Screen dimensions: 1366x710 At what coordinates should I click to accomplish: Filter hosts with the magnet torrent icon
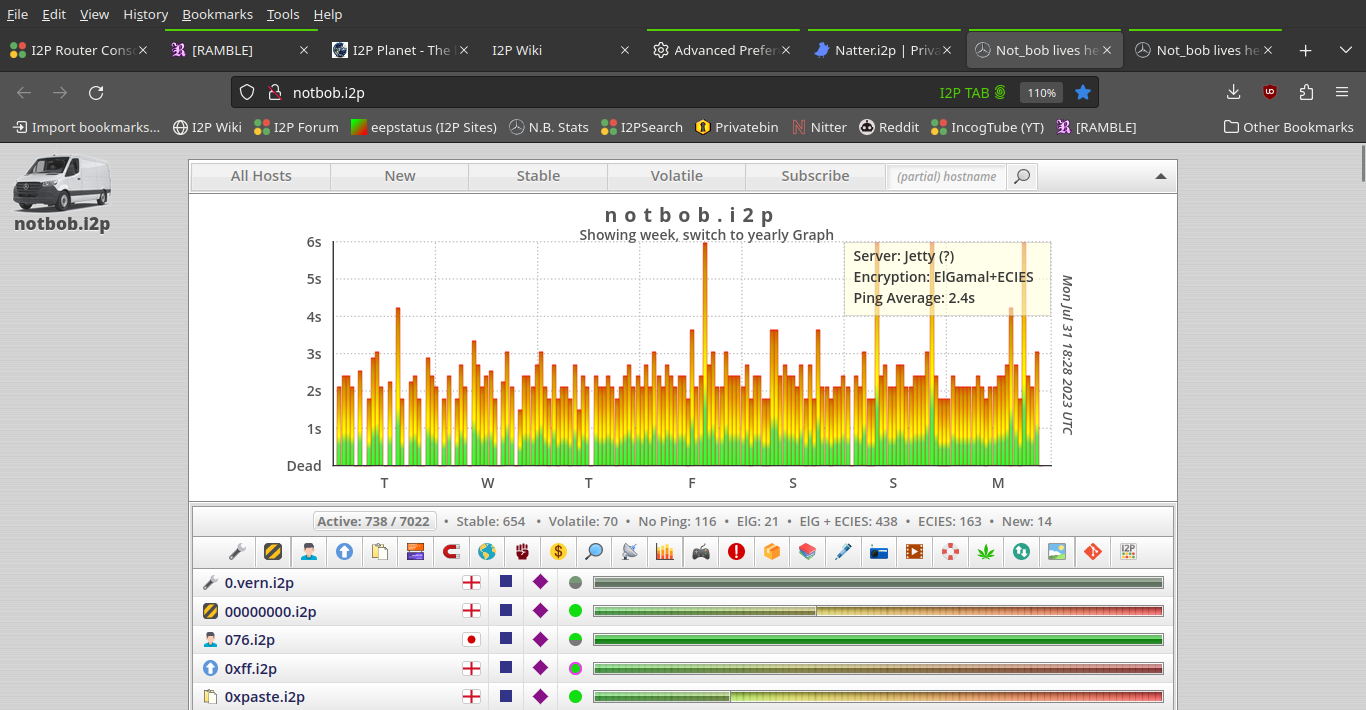pyautogui.click(x=451, y=551)
